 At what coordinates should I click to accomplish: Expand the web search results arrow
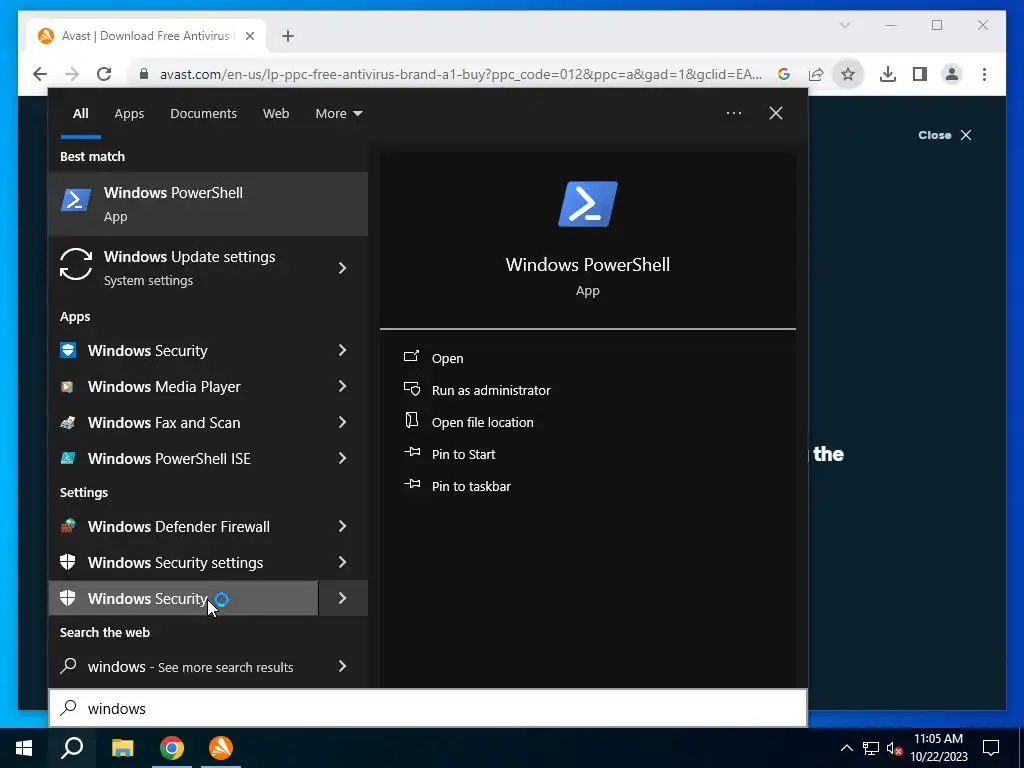coord(342,666)
